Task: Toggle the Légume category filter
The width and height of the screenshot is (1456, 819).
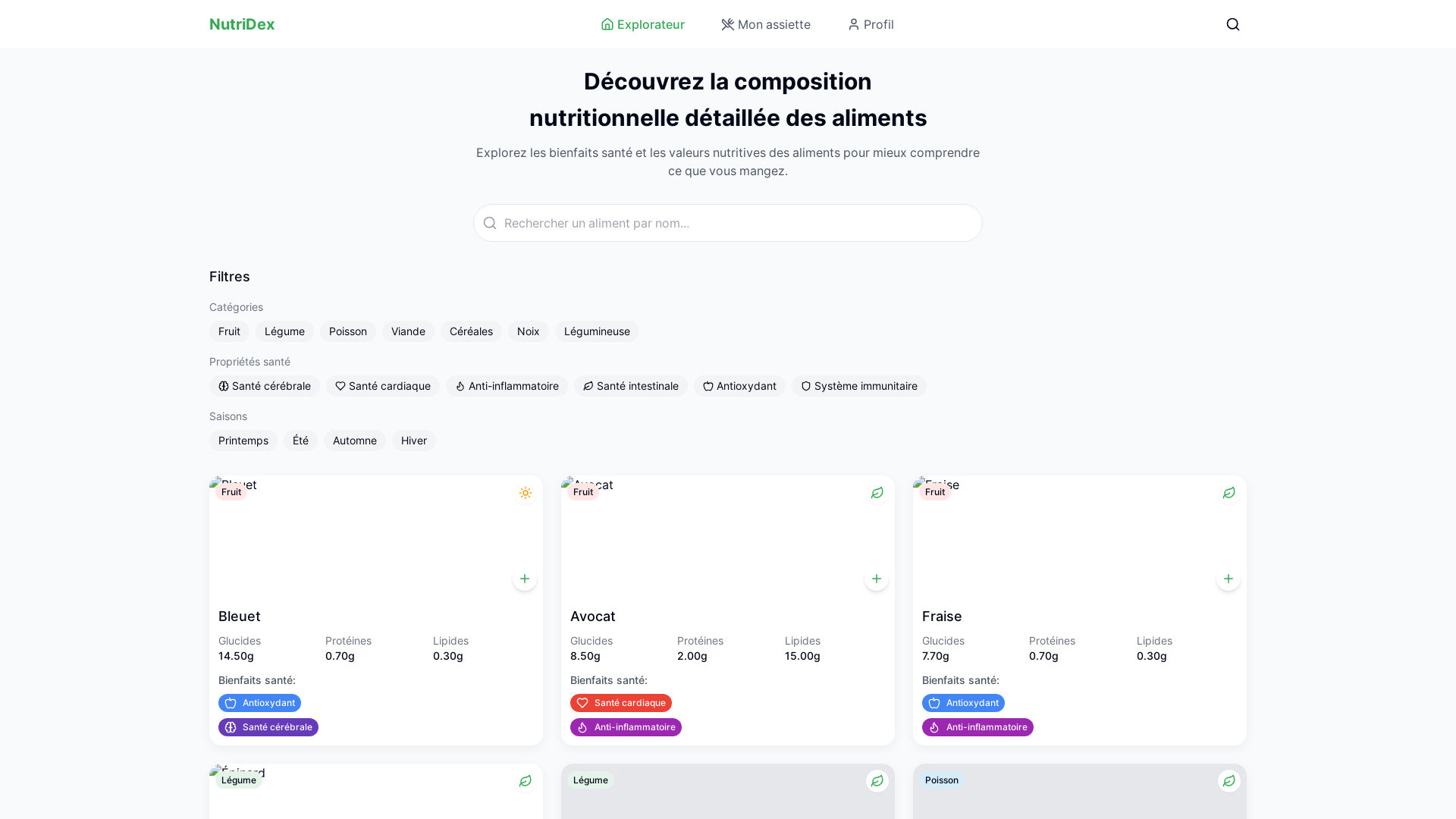Action: [x=284, y=331]
